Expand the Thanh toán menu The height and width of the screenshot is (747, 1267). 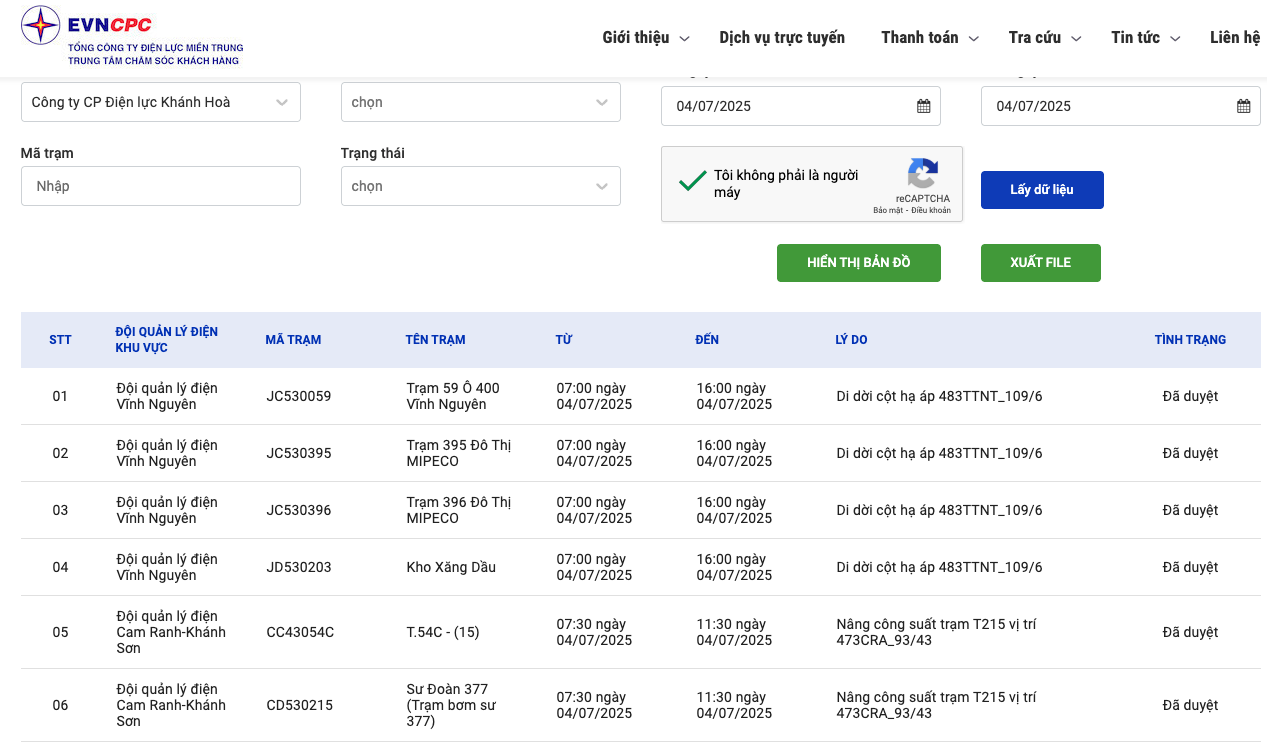[x=929, y=38]
